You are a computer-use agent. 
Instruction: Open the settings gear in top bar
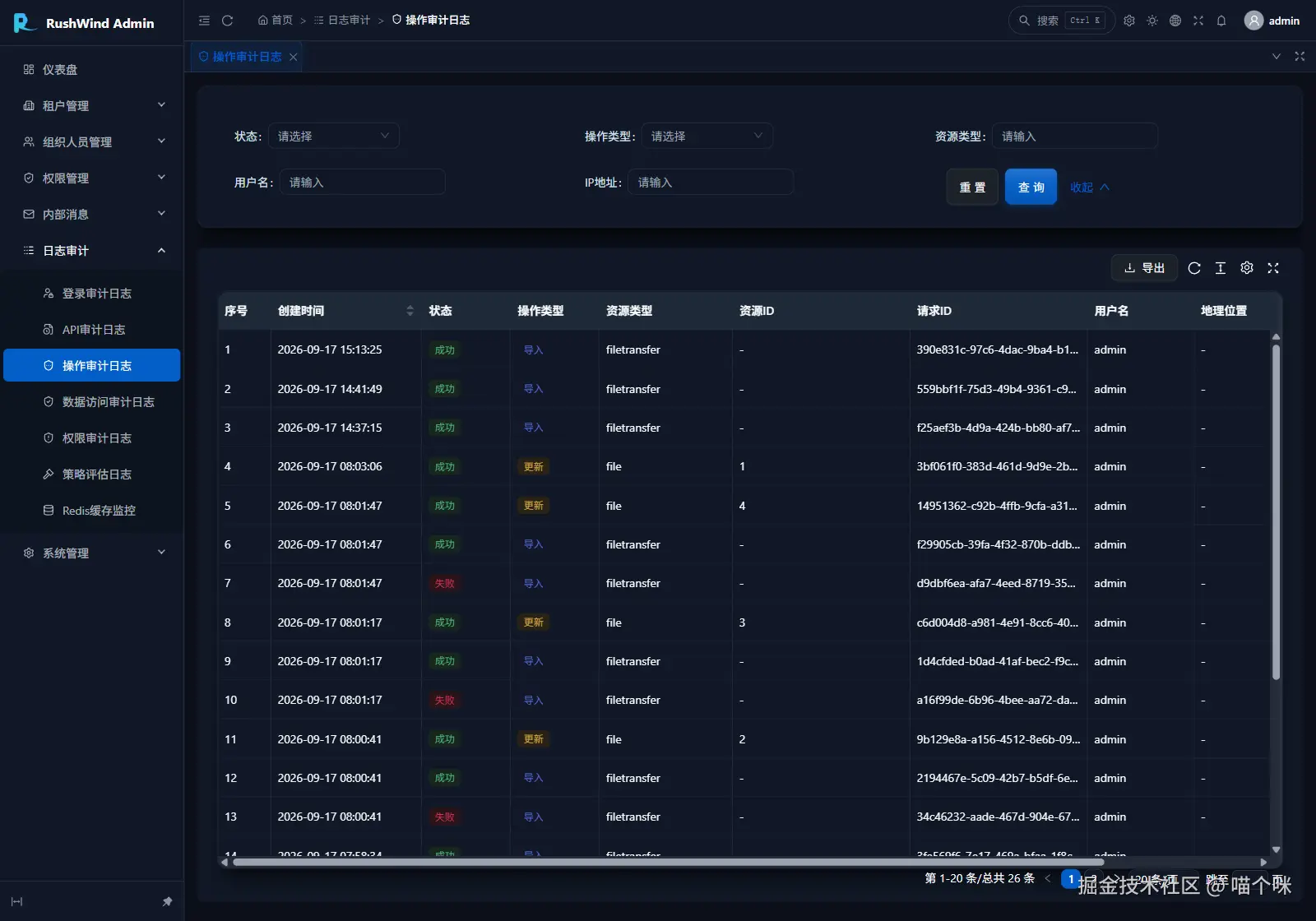coord(1129,21)
